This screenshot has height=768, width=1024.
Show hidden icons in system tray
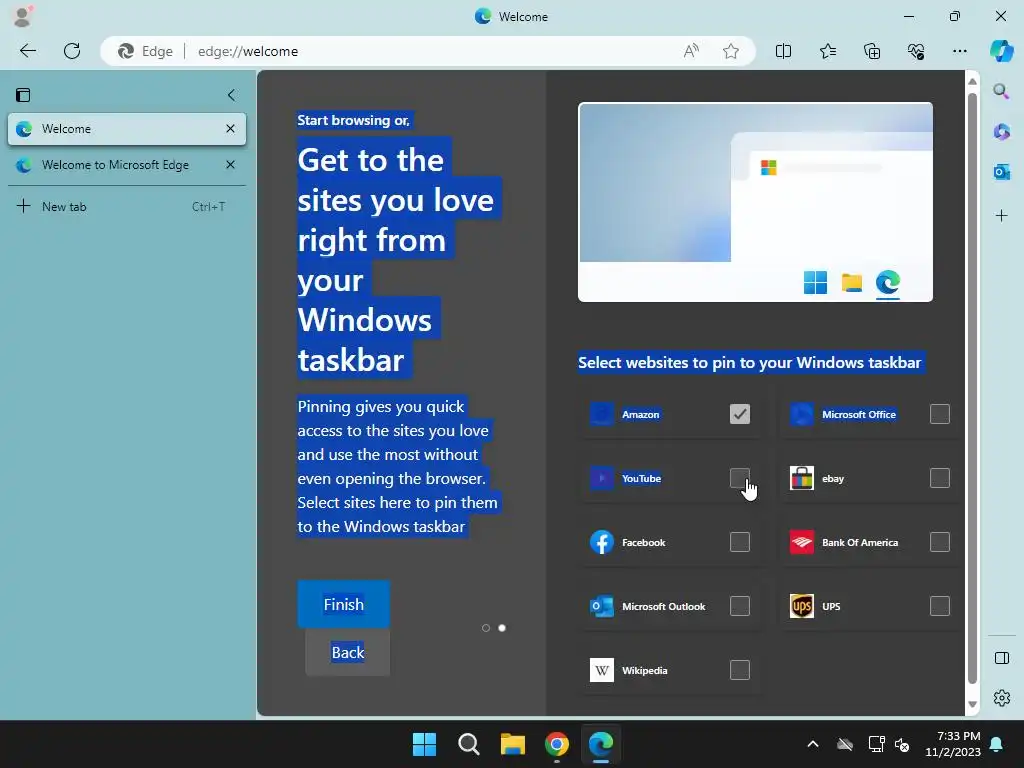[813, 744]
